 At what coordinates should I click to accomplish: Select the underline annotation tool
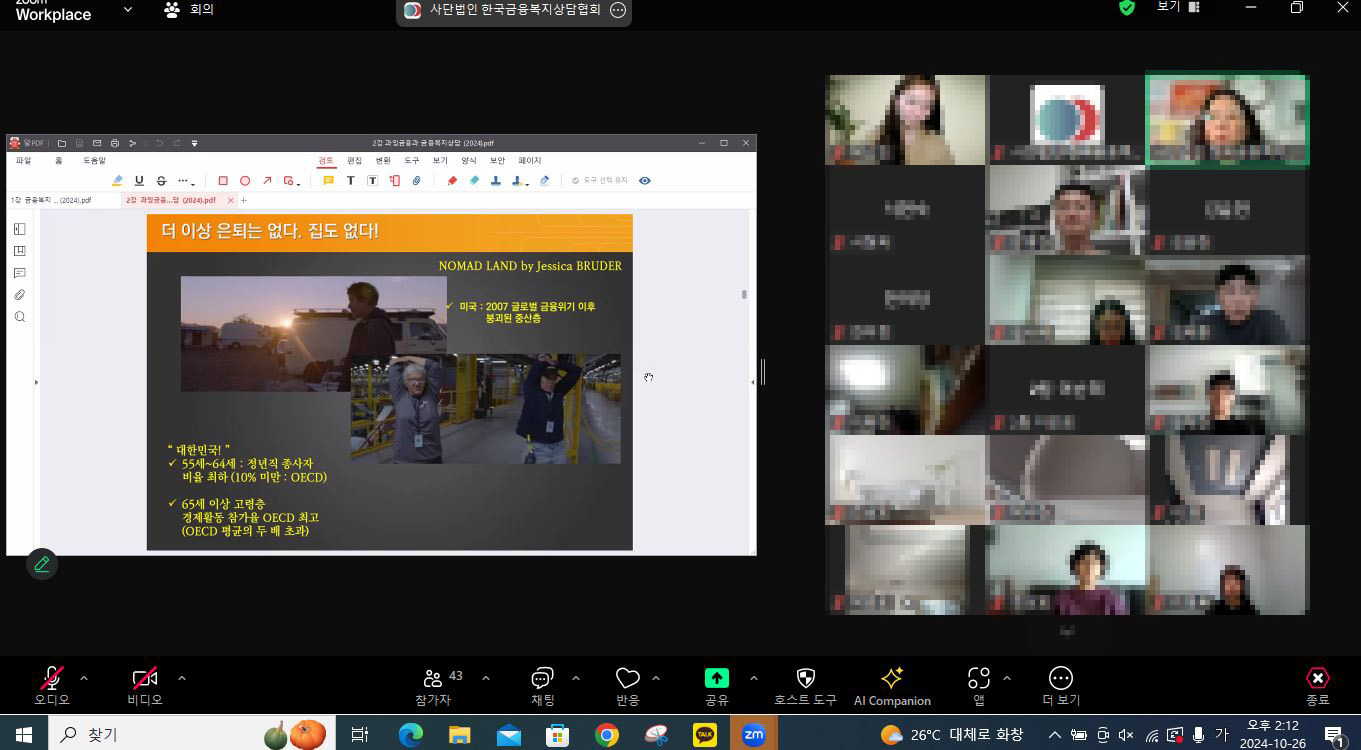tap(139, 181)
